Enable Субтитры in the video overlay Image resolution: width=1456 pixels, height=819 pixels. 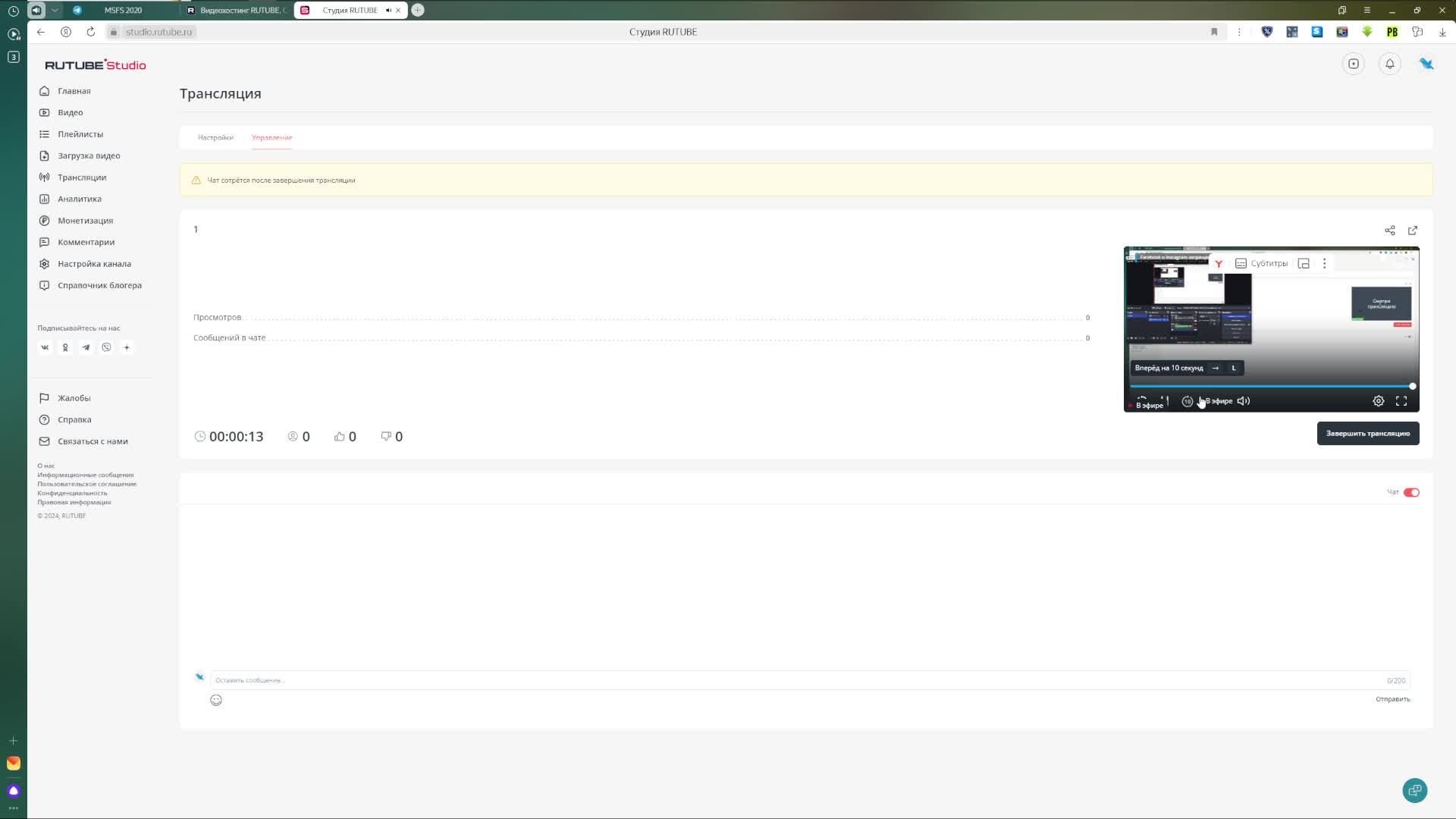click(1261, 263)
